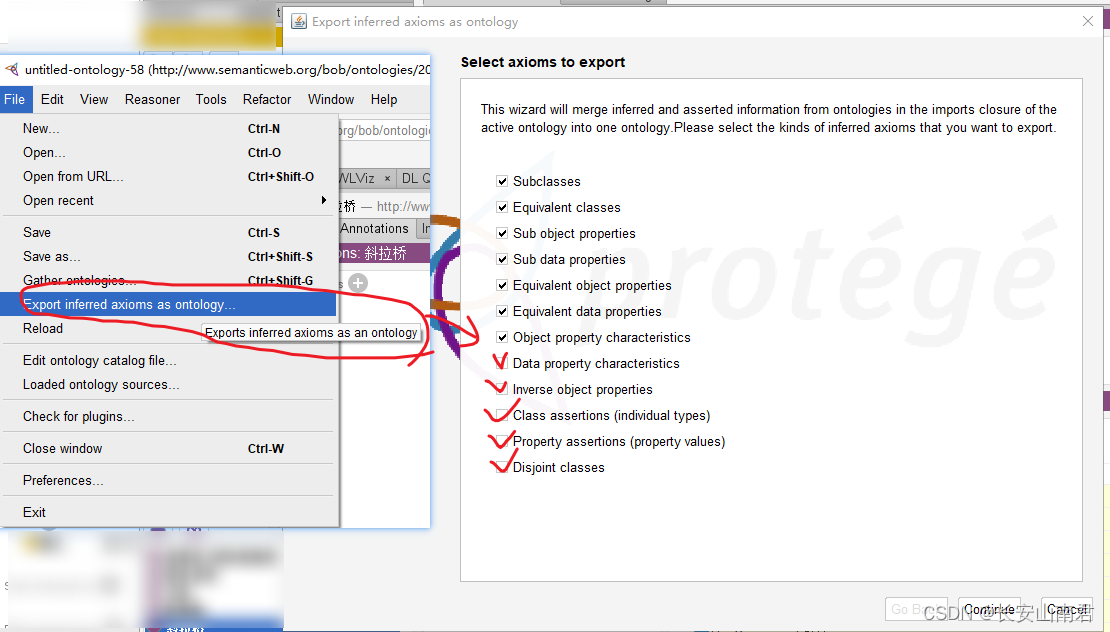
Task: Click the Go Back button
Action: pyautogui.click(x=915, y=609)
